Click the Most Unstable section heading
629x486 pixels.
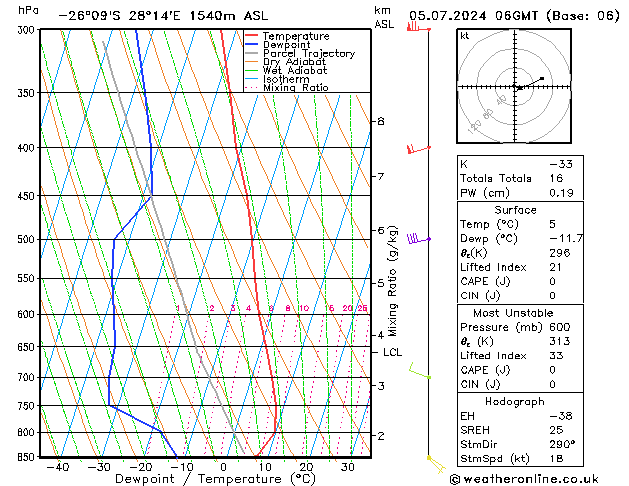coord(513,313)
